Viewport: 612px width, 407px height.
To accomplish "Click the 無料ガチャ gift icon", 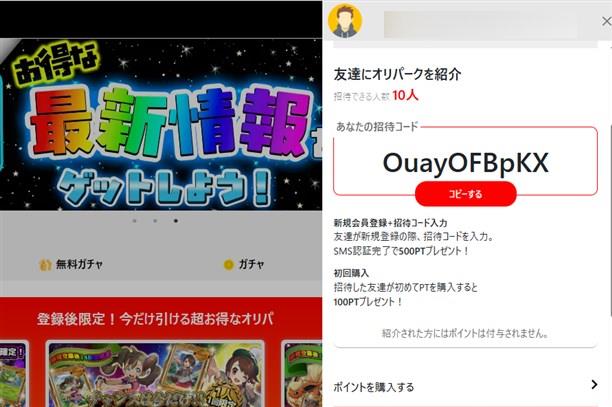I will coord(45,265).
